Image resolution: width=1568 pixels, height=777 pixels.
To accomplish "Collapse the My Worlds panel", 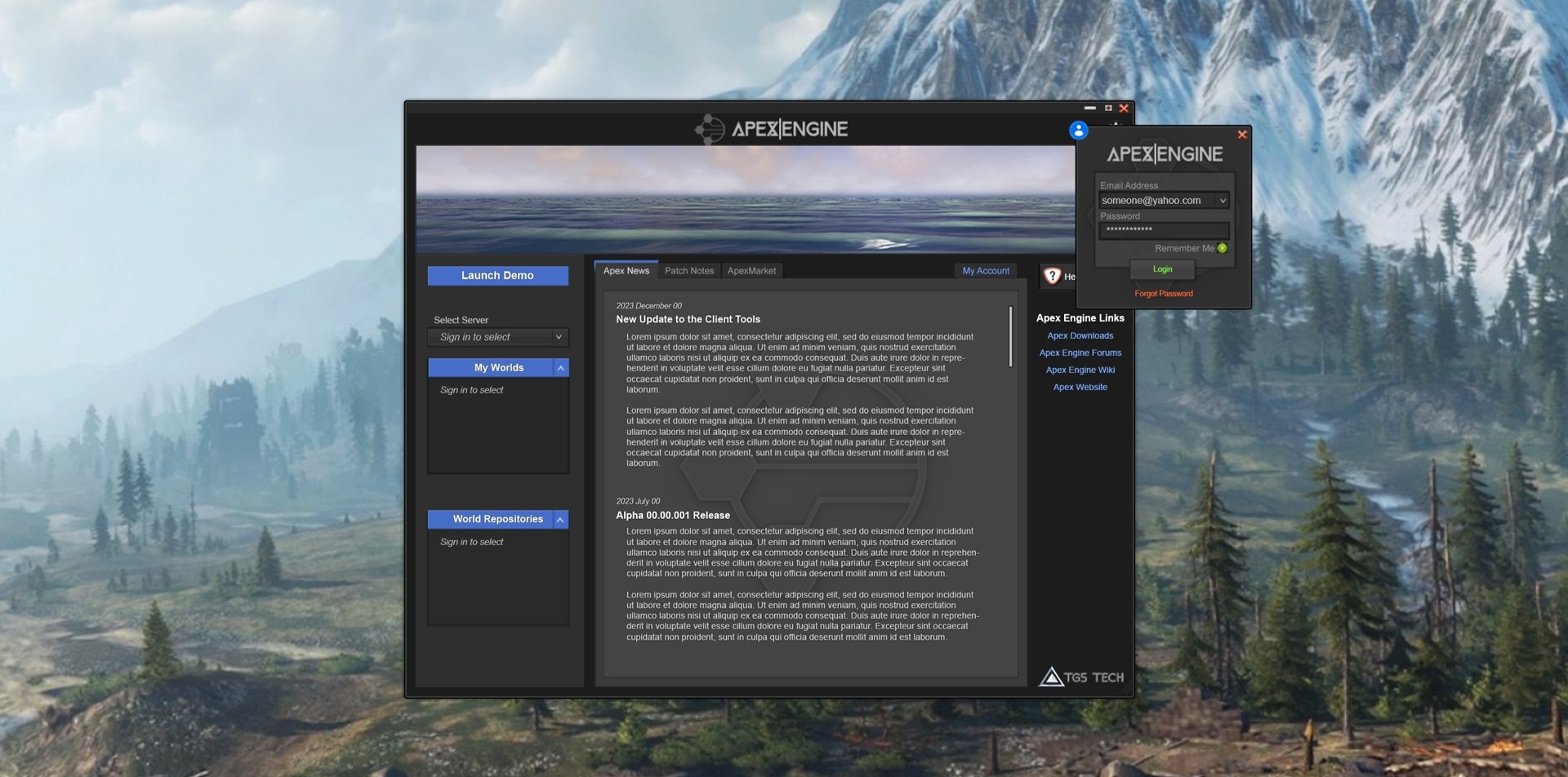I will pyautogui.click(x=560, y=368).
